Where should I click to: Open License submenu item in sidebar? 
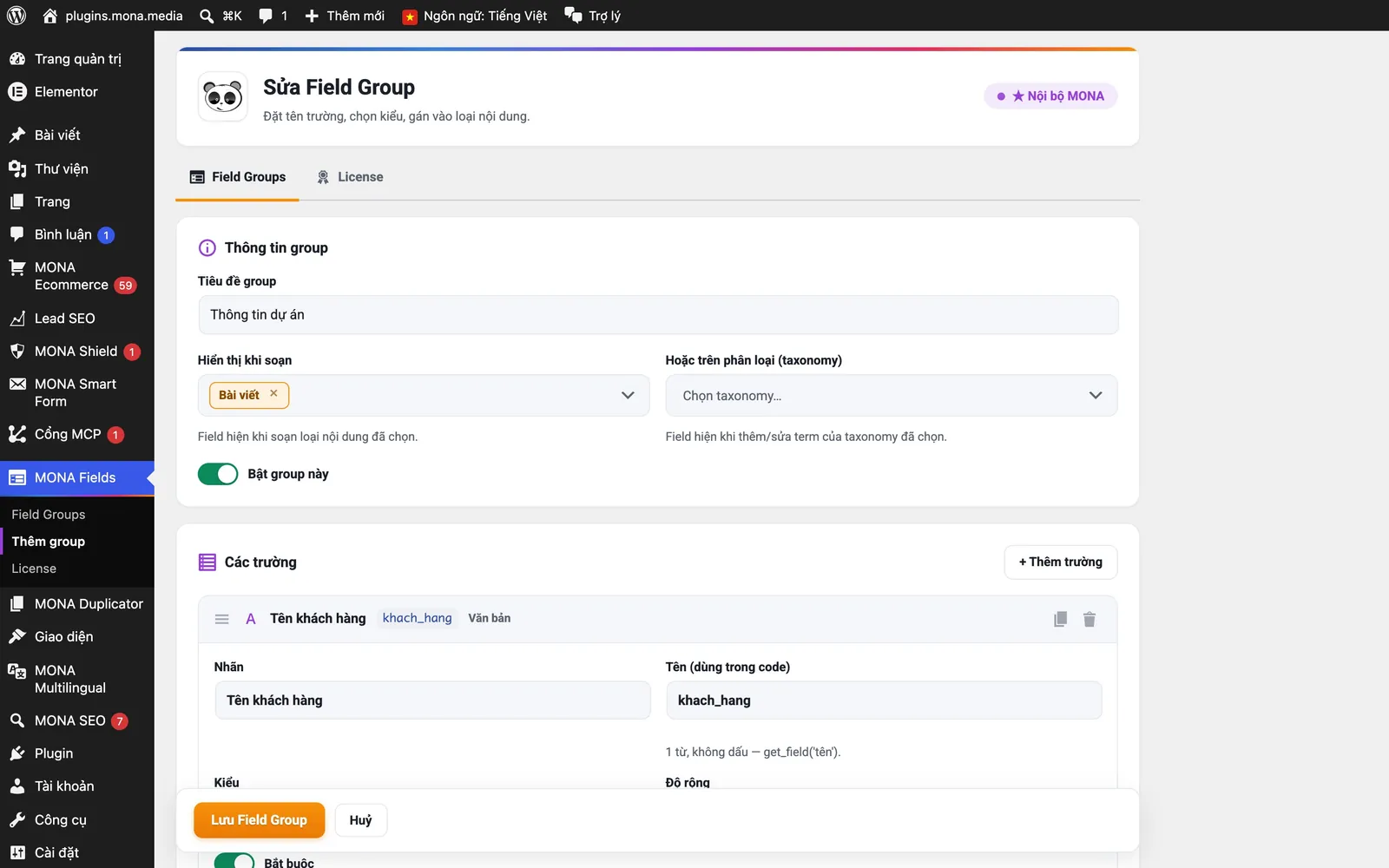point(34,569)
